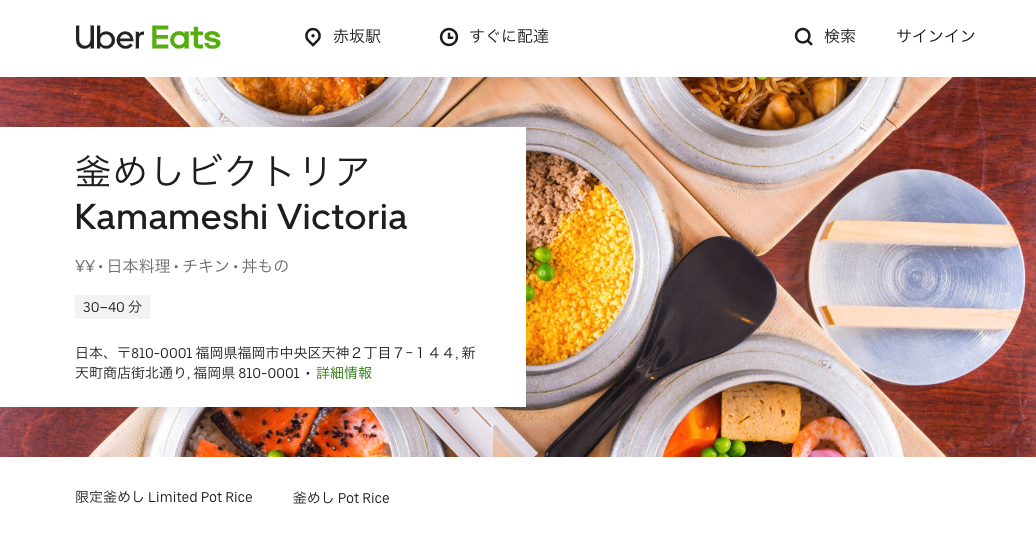Click the round metal lid with chopsticks
Image resolution: width=1036 pixels, height=536 pixels.
click(916, 276)
